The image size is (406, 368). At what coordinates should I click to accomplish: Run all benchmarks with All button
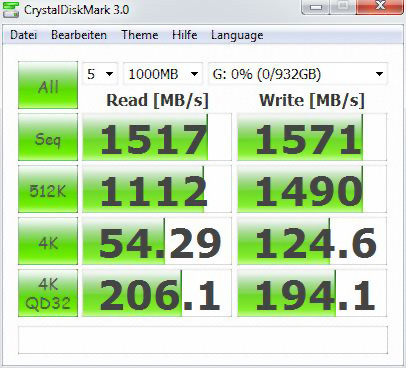click(48, 85)
